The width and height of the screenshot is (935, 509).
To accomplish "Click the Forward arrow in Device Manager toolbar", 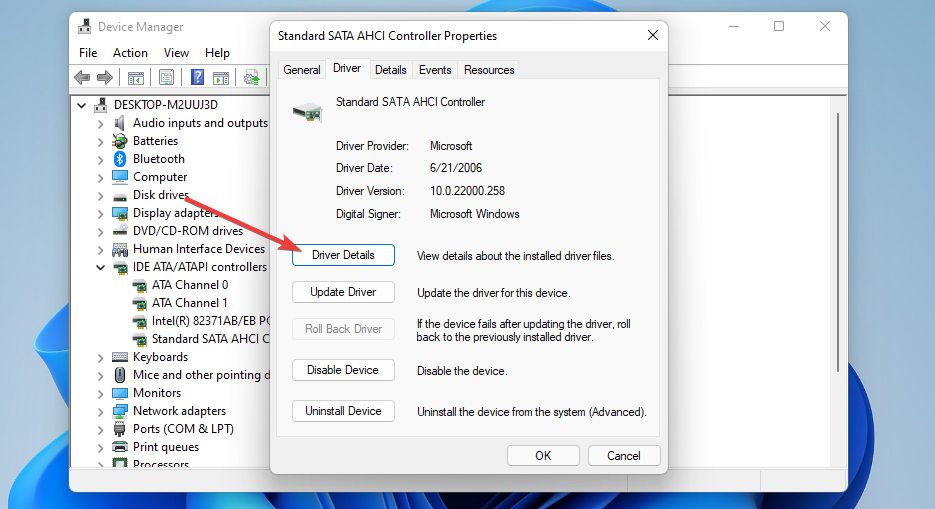I will pos(105,77).
